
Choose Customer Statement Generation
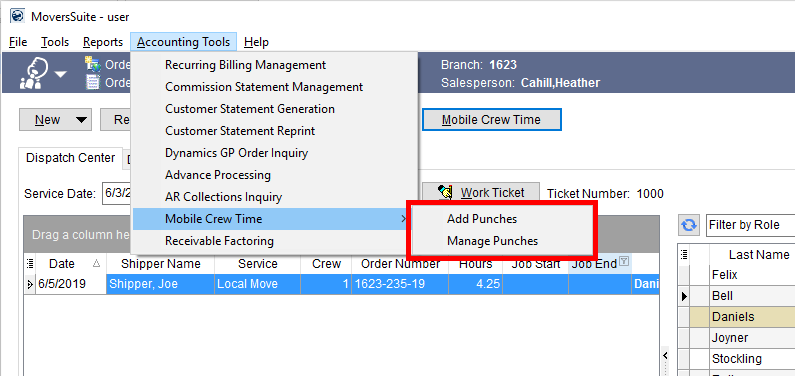click(274, 109)
